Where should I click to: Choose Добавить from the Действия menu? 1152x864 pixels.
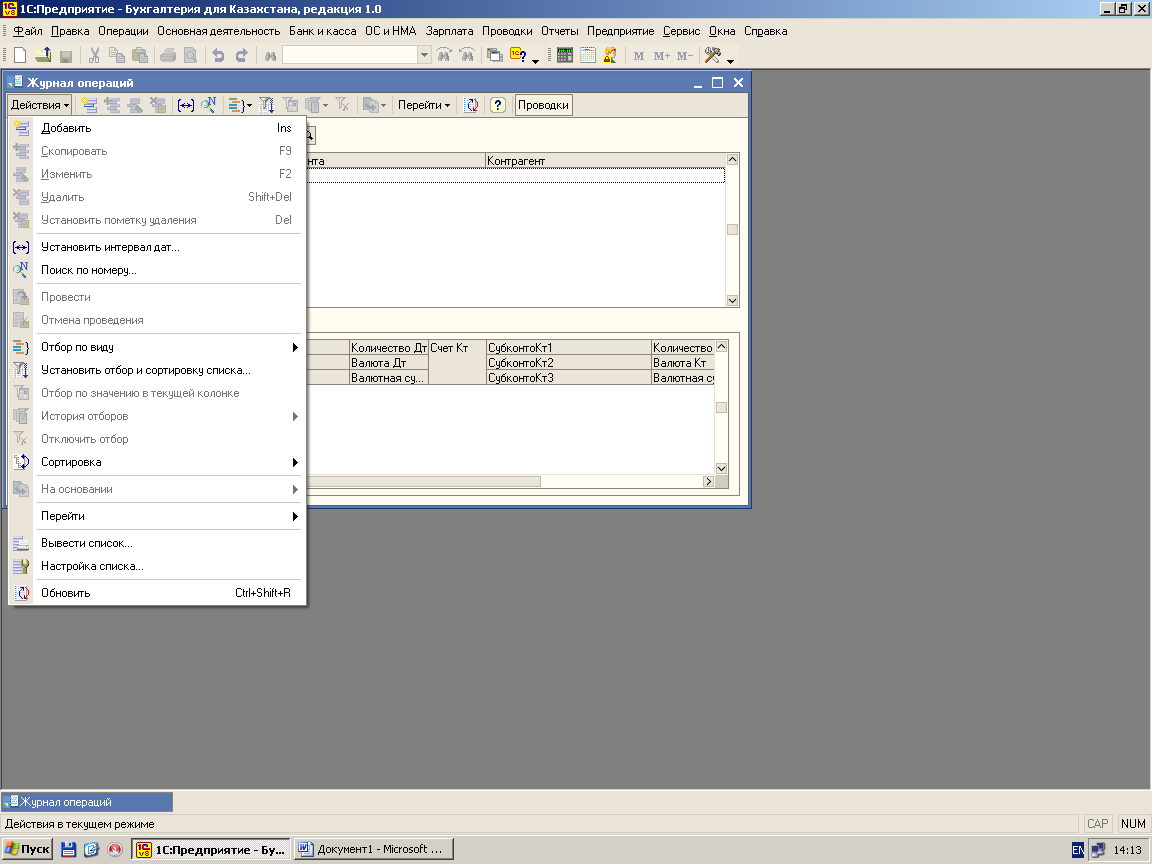coord(156,128)
